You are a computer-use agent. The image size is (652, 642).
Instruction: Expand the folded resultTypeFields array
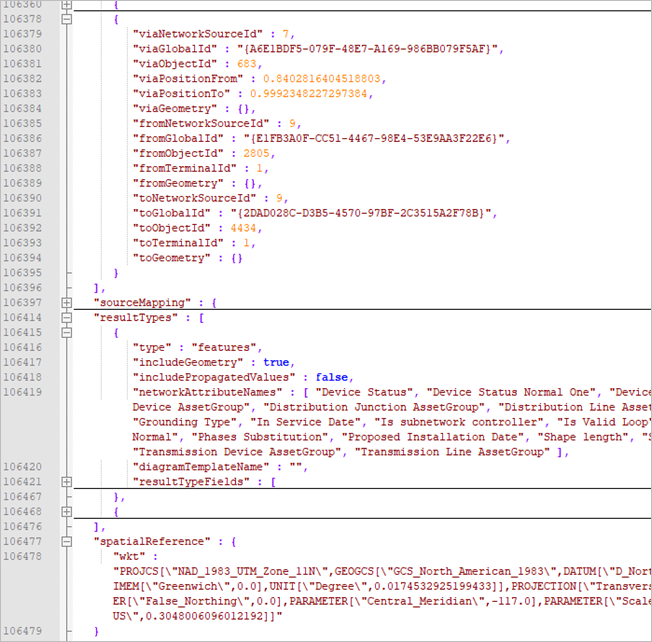coord(67,482)
